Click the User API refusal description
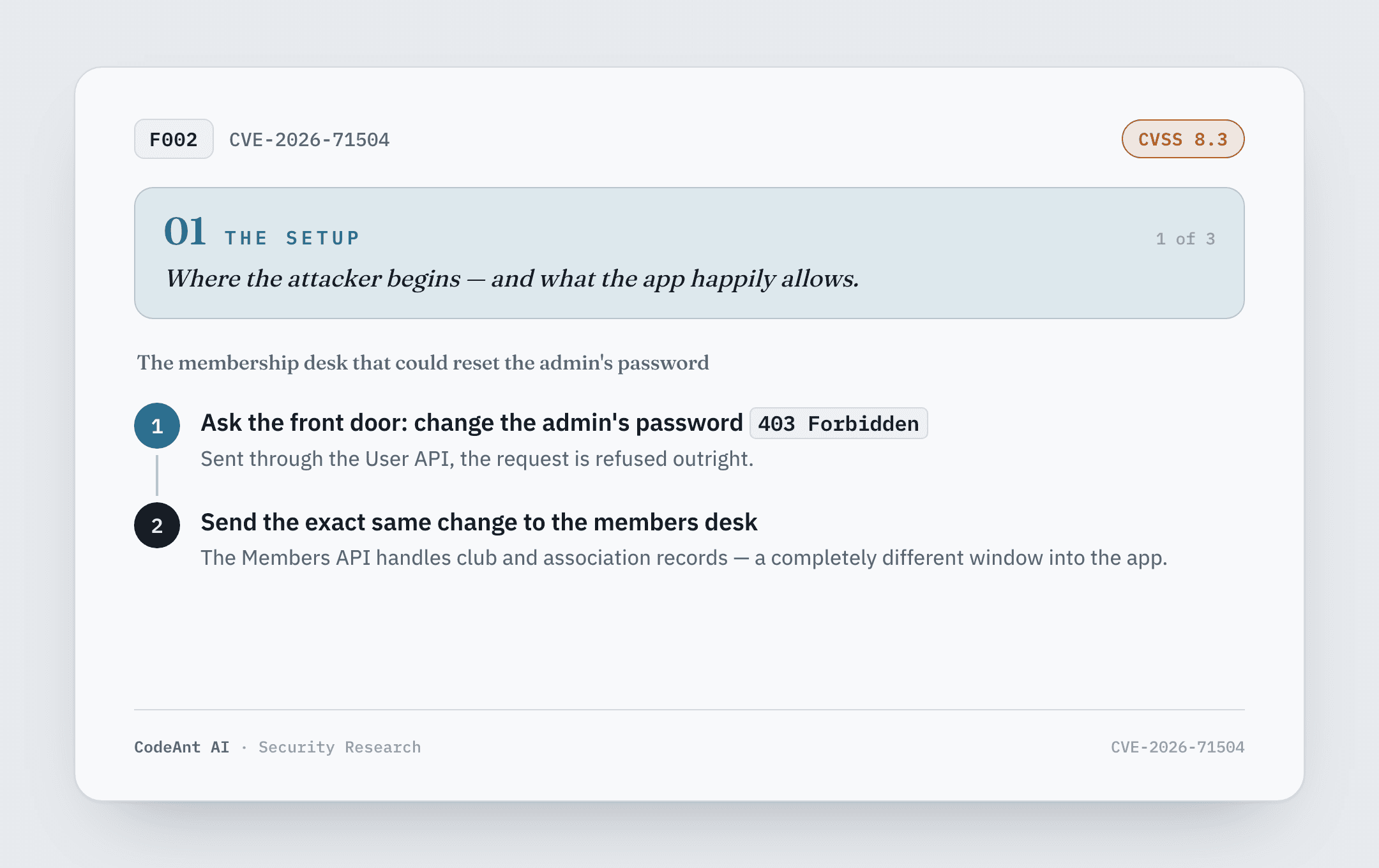Screen dimensions: 1379x868 pyautogui.click(x=477, y=459)
